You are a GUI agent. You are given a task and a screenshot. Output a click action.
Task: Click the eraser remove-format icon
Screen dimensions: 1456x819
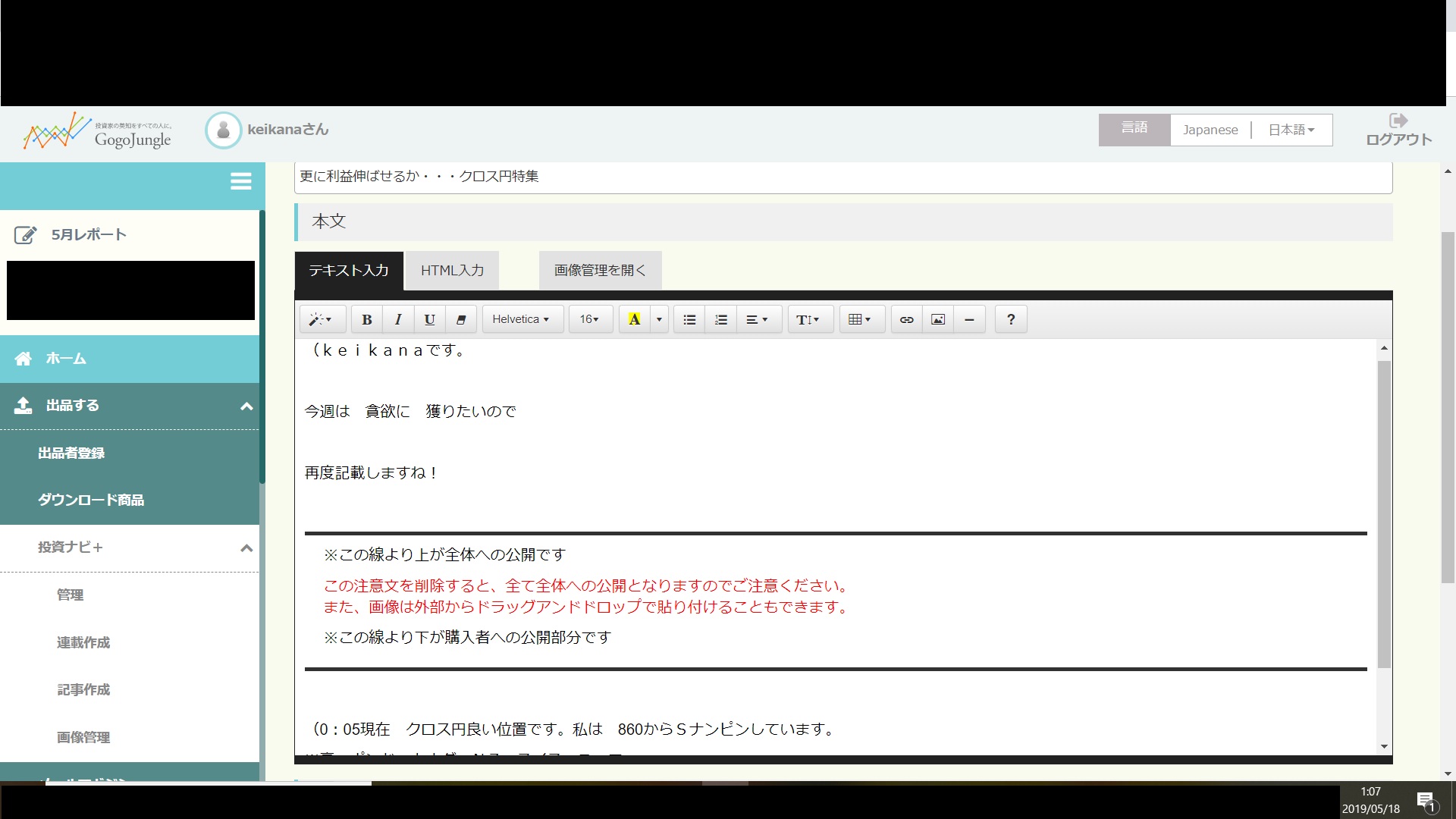point(460,319)
